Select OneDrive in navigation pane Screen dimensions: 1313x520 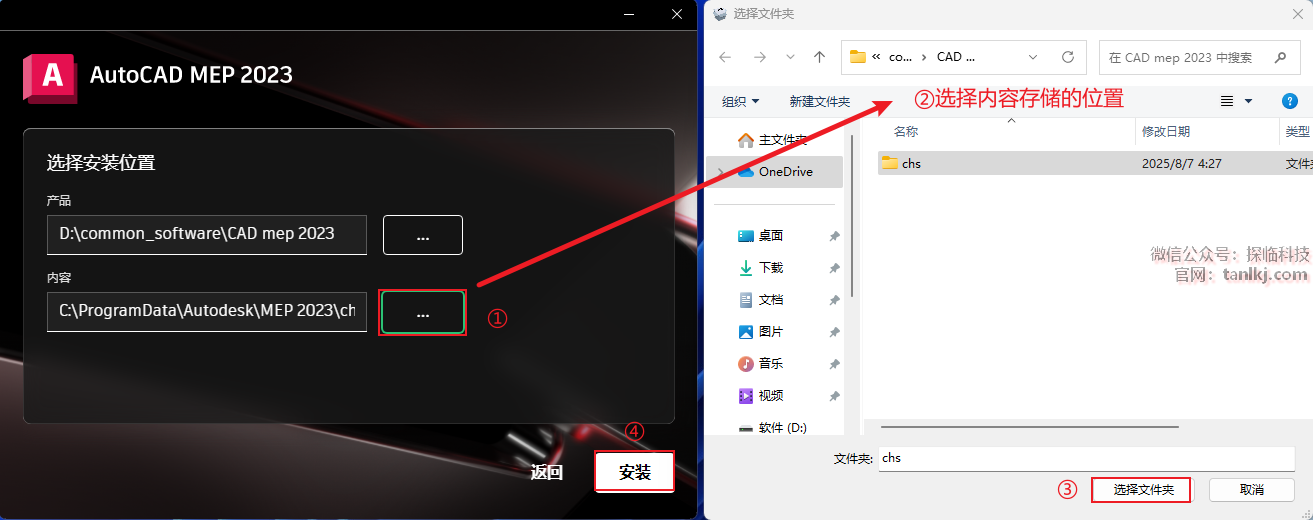(775, 172)
